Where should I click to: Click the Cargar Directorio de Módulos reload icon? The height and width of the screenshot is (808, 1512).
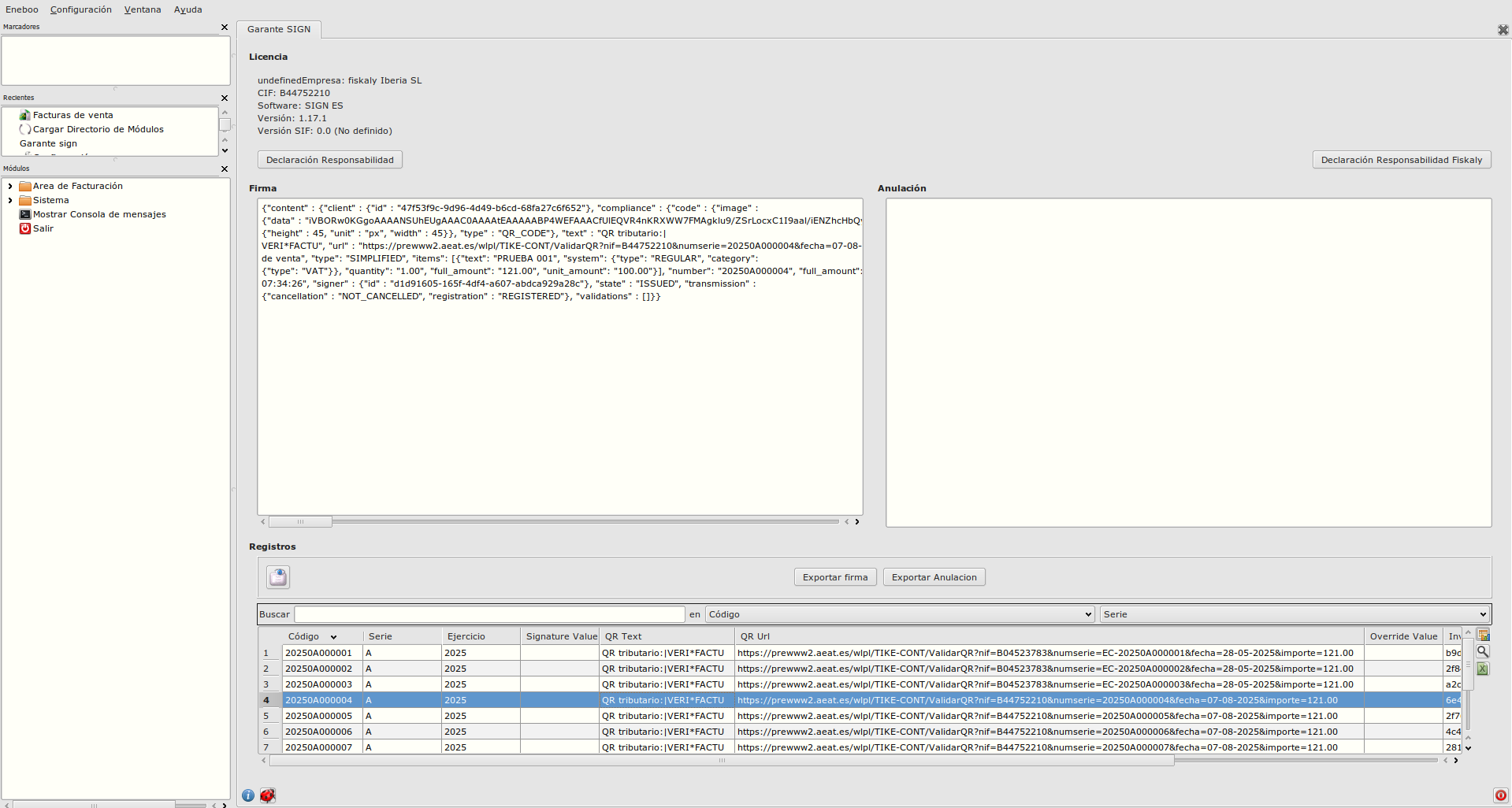click(25, 129)
